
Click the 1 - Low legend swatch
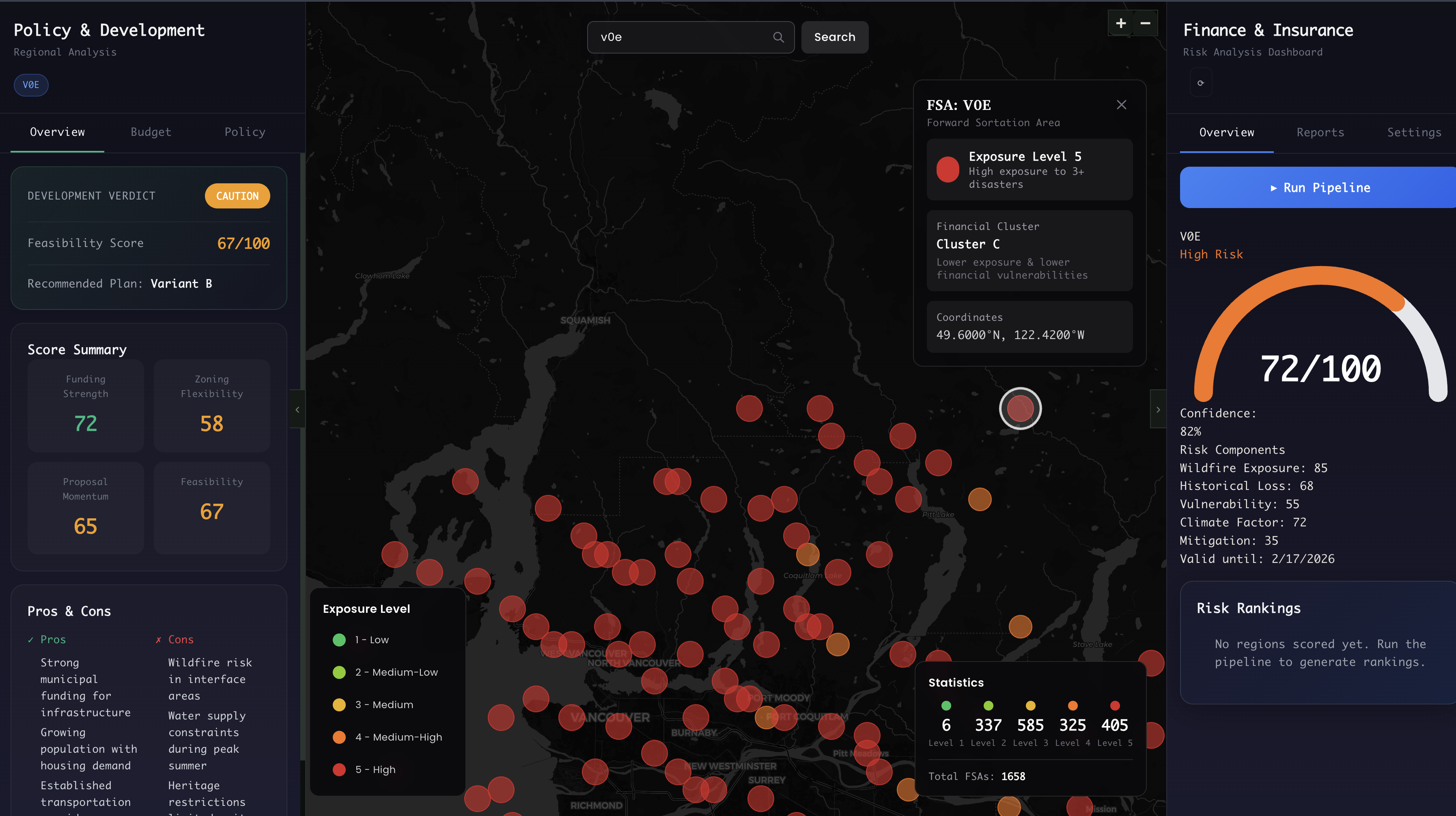point(339,640)
